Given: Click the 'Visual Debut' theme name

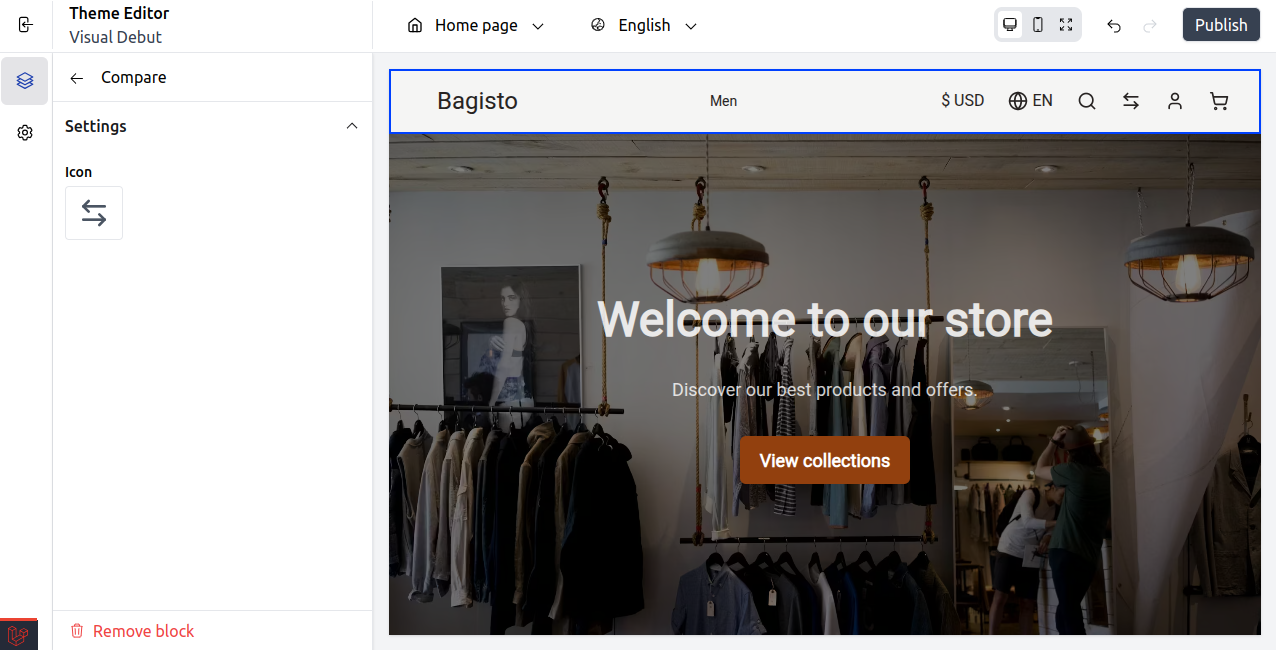Looking at the screenshot, I should tap(116, 37).
